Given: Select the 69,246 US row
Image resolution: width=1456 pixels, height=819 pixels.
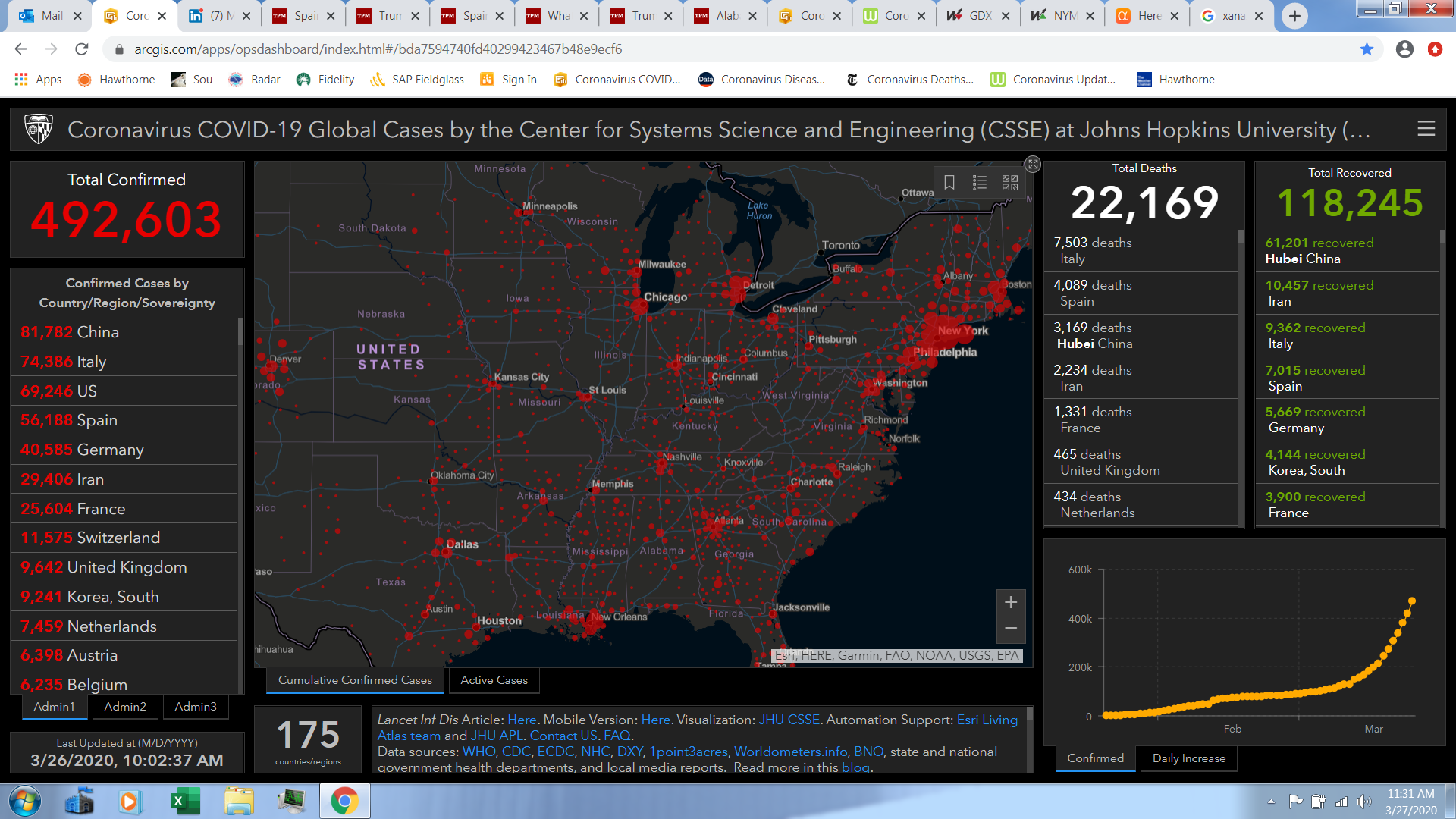Looking at the screenshot, I should 124,391.
